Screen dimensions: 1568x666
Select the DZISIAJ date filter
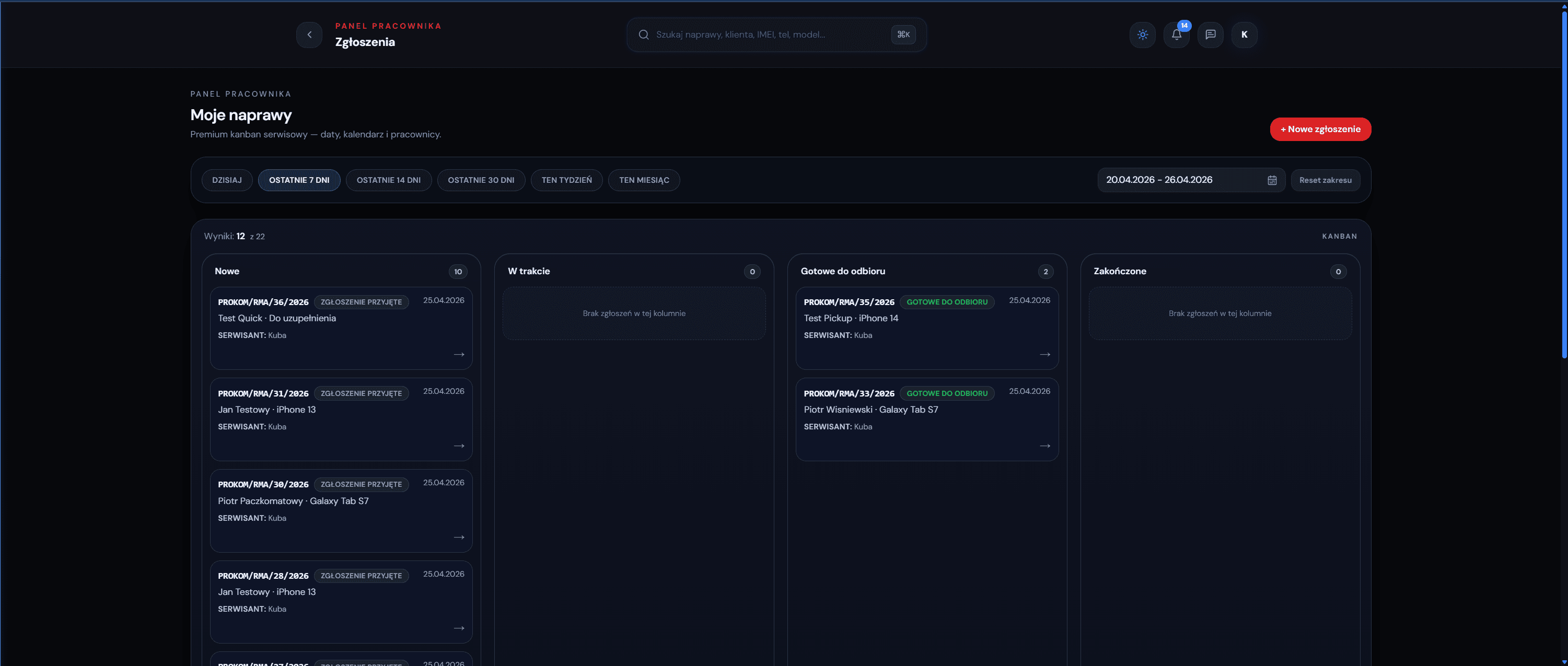pyautogui.click(x=227, y=180)
